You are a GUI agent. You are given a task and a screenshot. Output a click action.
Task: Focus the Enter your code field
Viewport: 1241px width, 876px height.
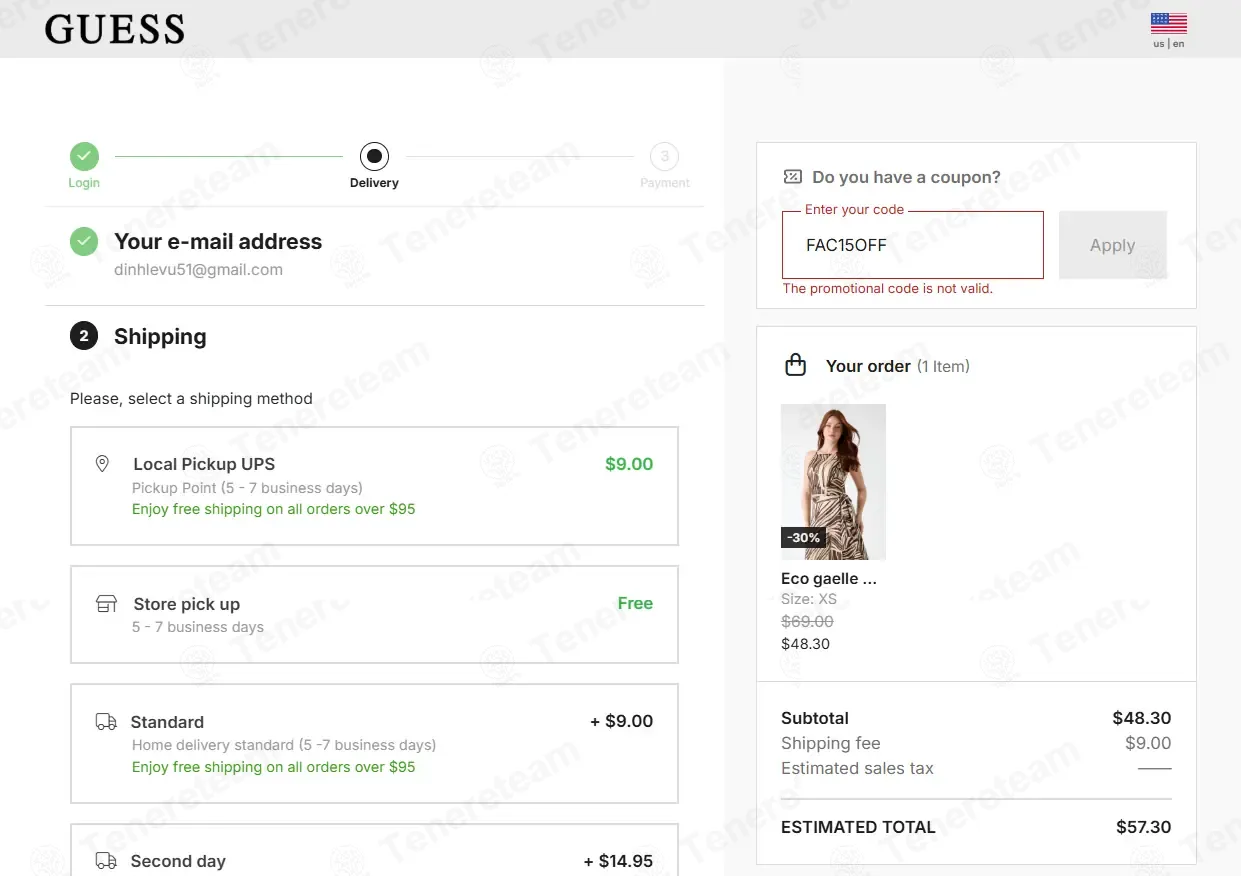tap(913, 245)
